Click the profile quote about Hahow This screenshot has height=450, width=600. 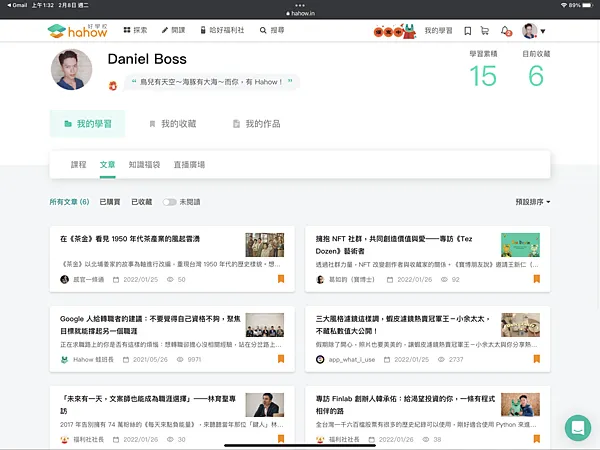pyautogui.click(x=212, y=82)
